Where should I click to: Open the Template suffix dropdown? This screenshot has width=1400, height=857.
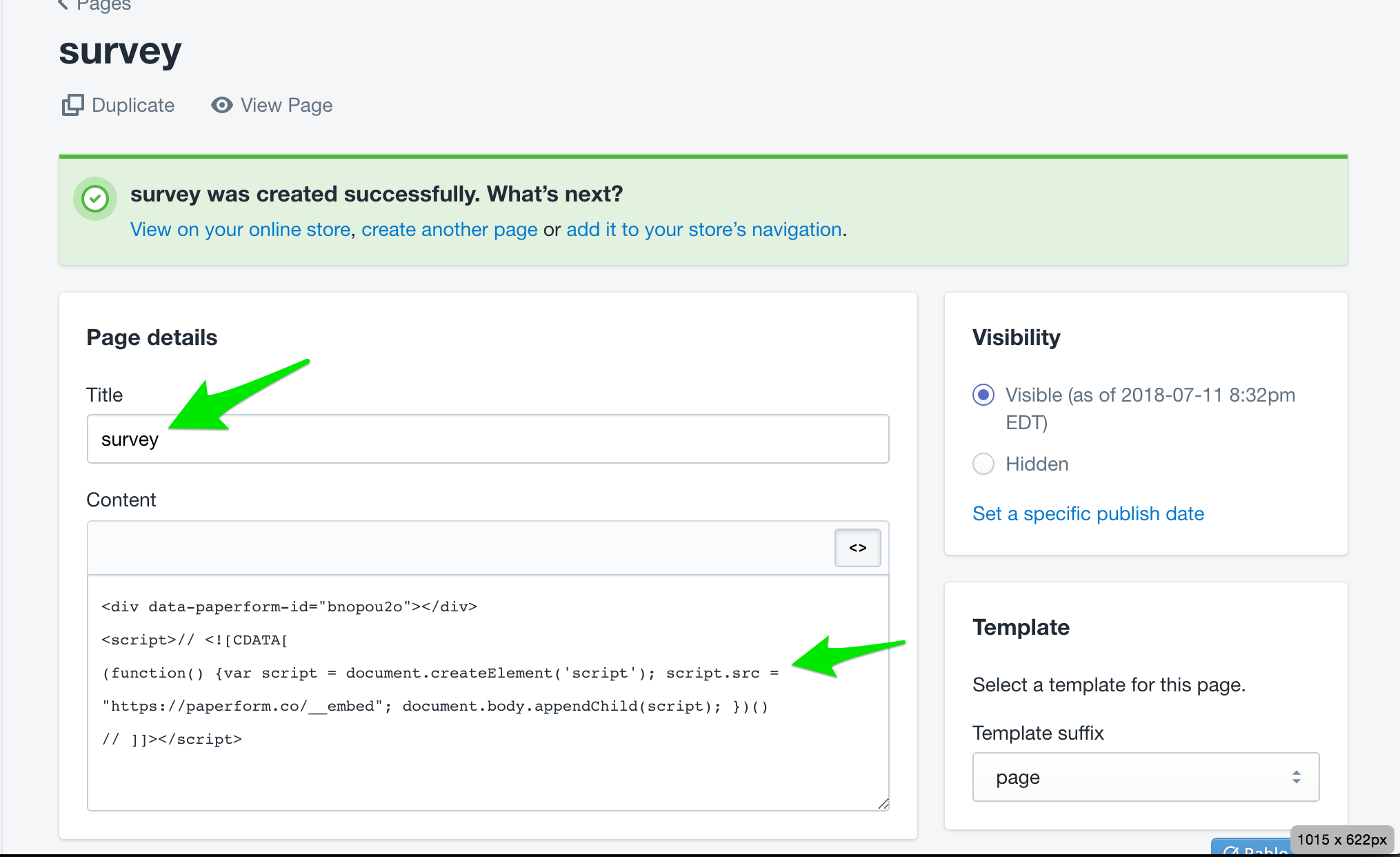tap(1146, 777)
